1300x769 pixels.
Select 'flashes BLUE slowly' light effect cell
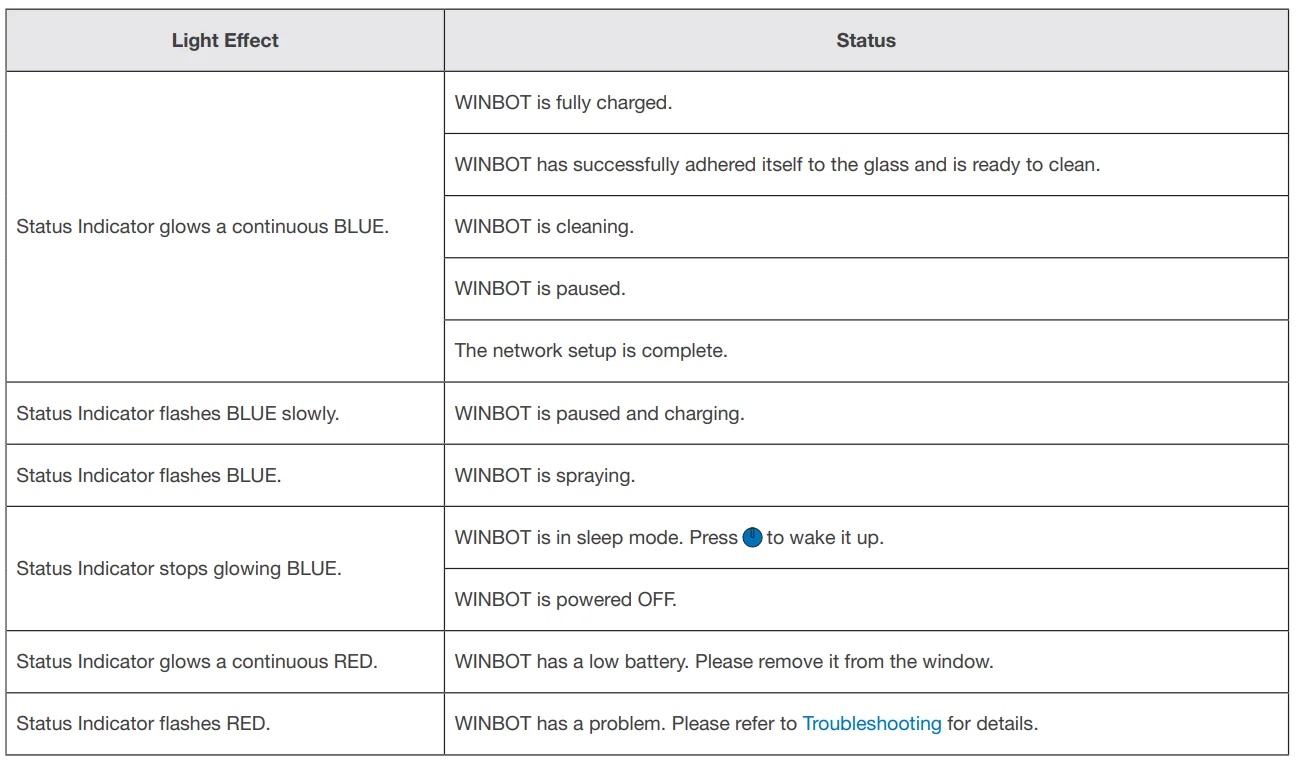coord(178,413)
